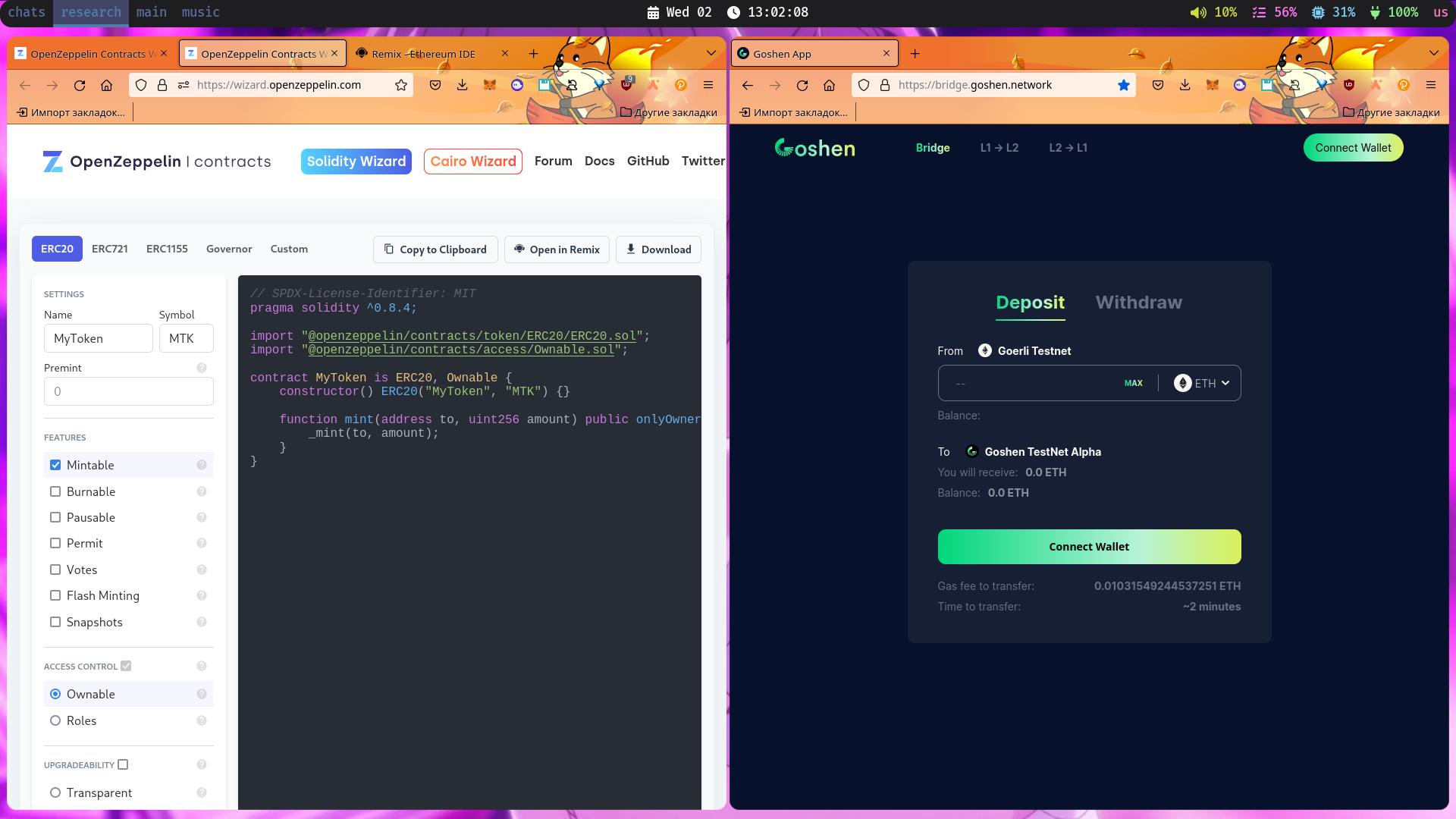
Task: Open hamburger menu in right browser
Action: click(x=1431, y=85)
